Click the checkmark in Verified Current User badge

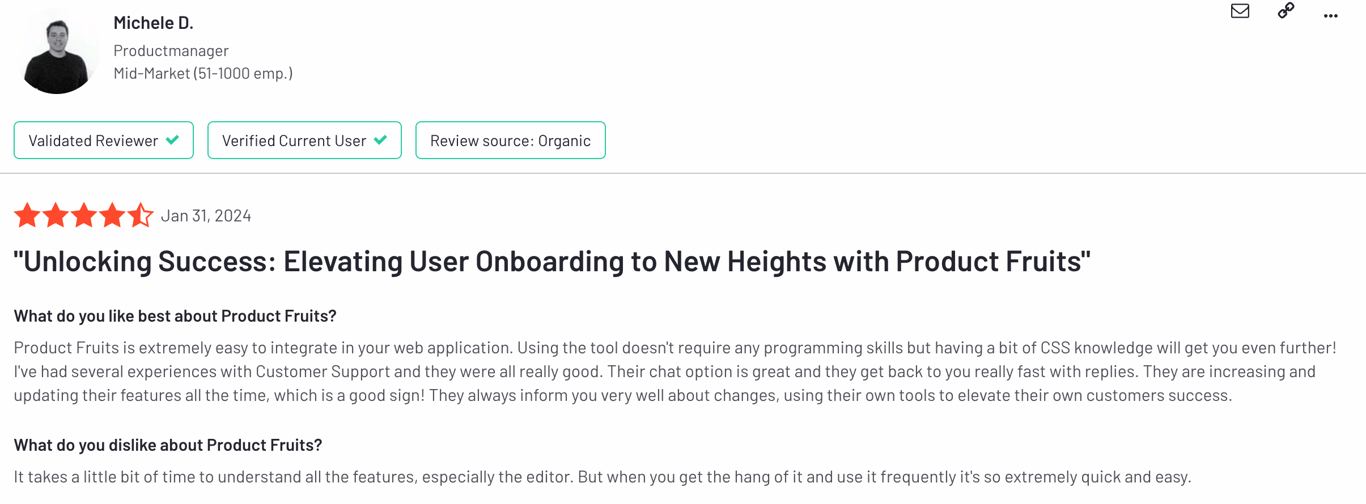380,140
